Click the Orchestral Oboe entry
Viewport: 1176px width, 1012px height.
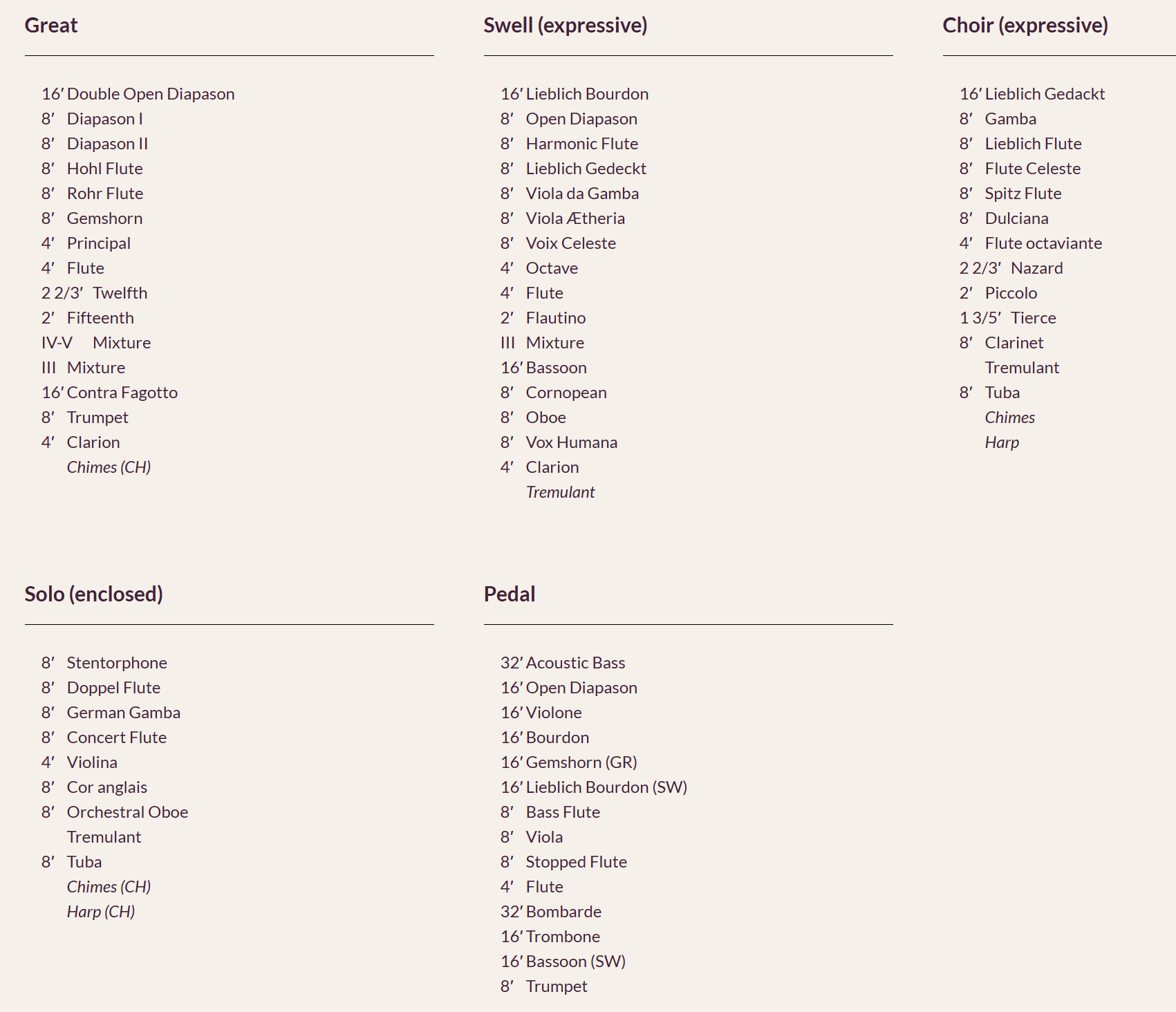[127, 812]
